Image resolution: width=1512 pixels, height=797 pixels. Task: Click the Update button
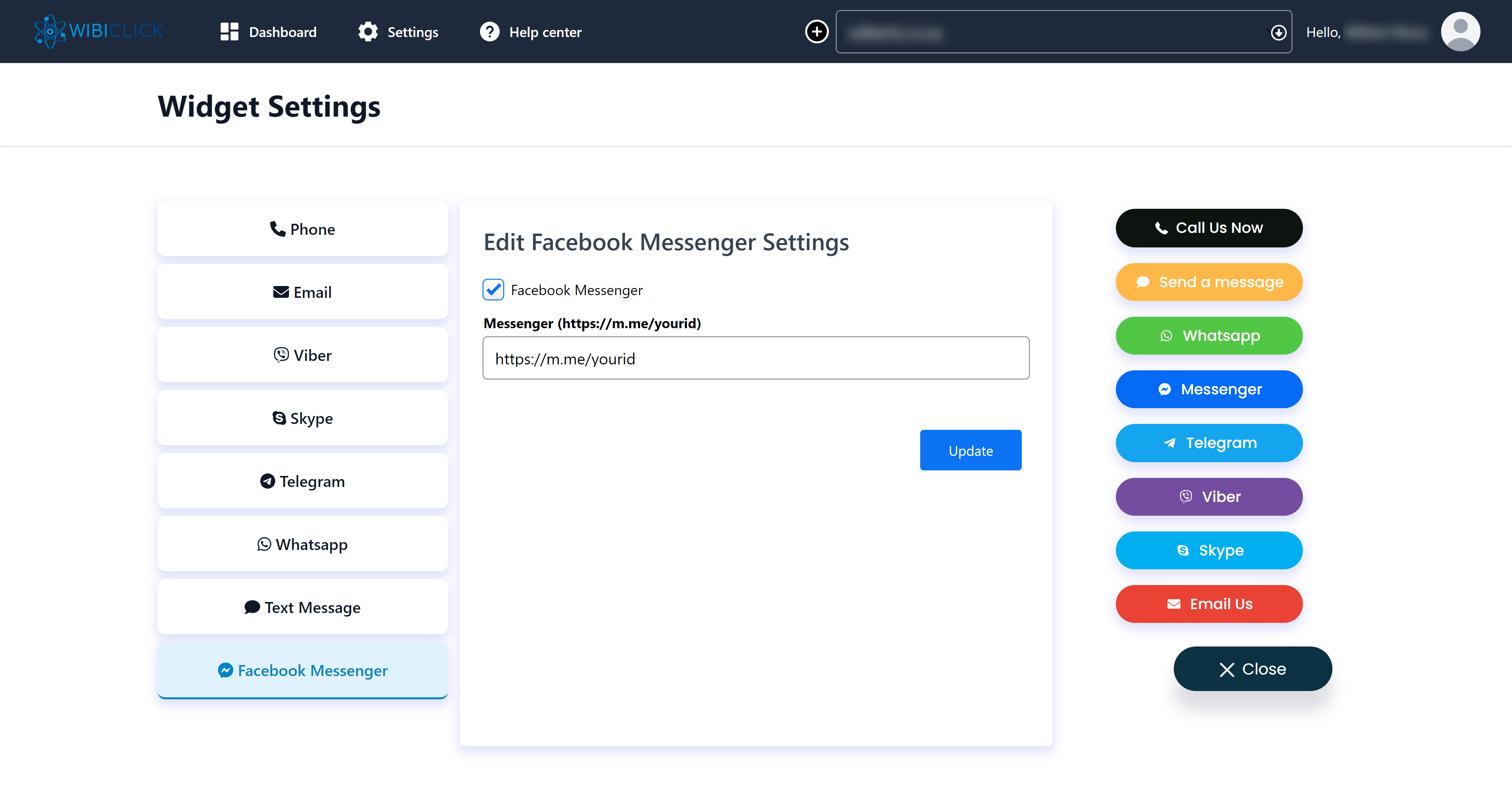pos(970,450)
